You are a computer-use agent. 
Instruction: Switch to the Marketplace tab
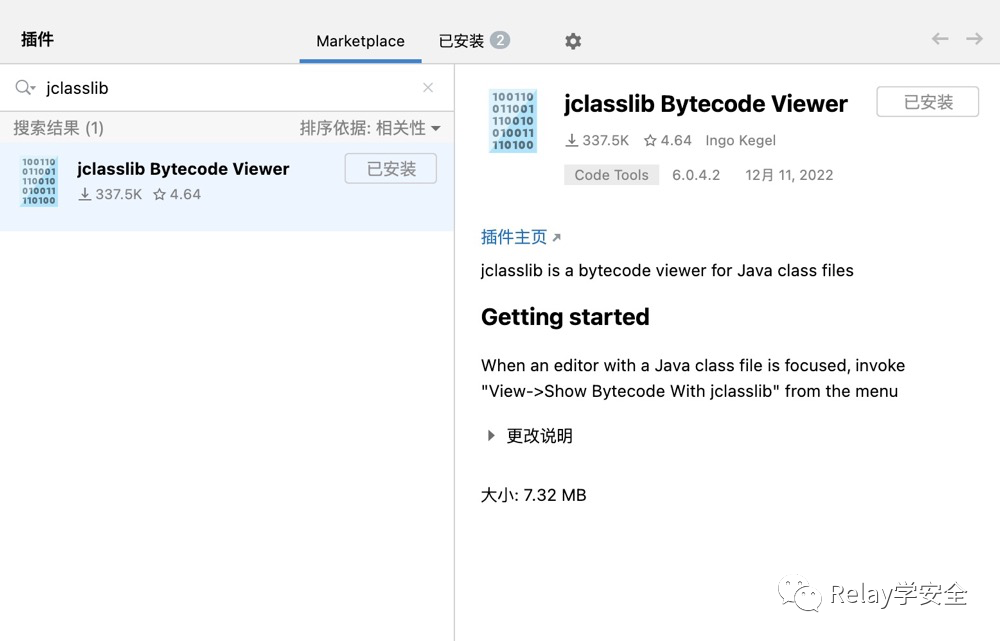[x=360, y=41]
